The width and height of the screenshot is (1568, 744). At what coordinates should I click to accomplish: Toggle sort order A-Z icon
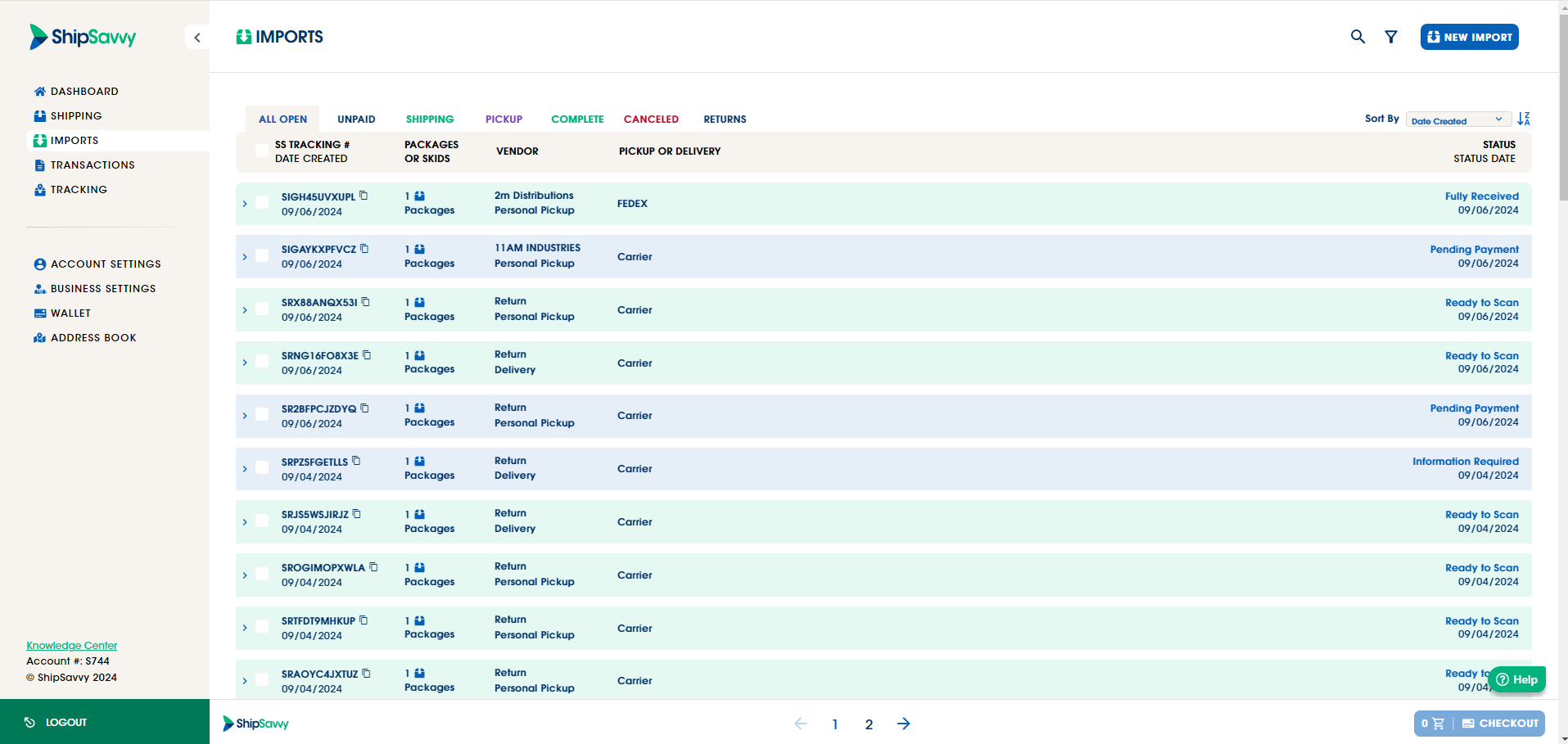point(1524,119)
